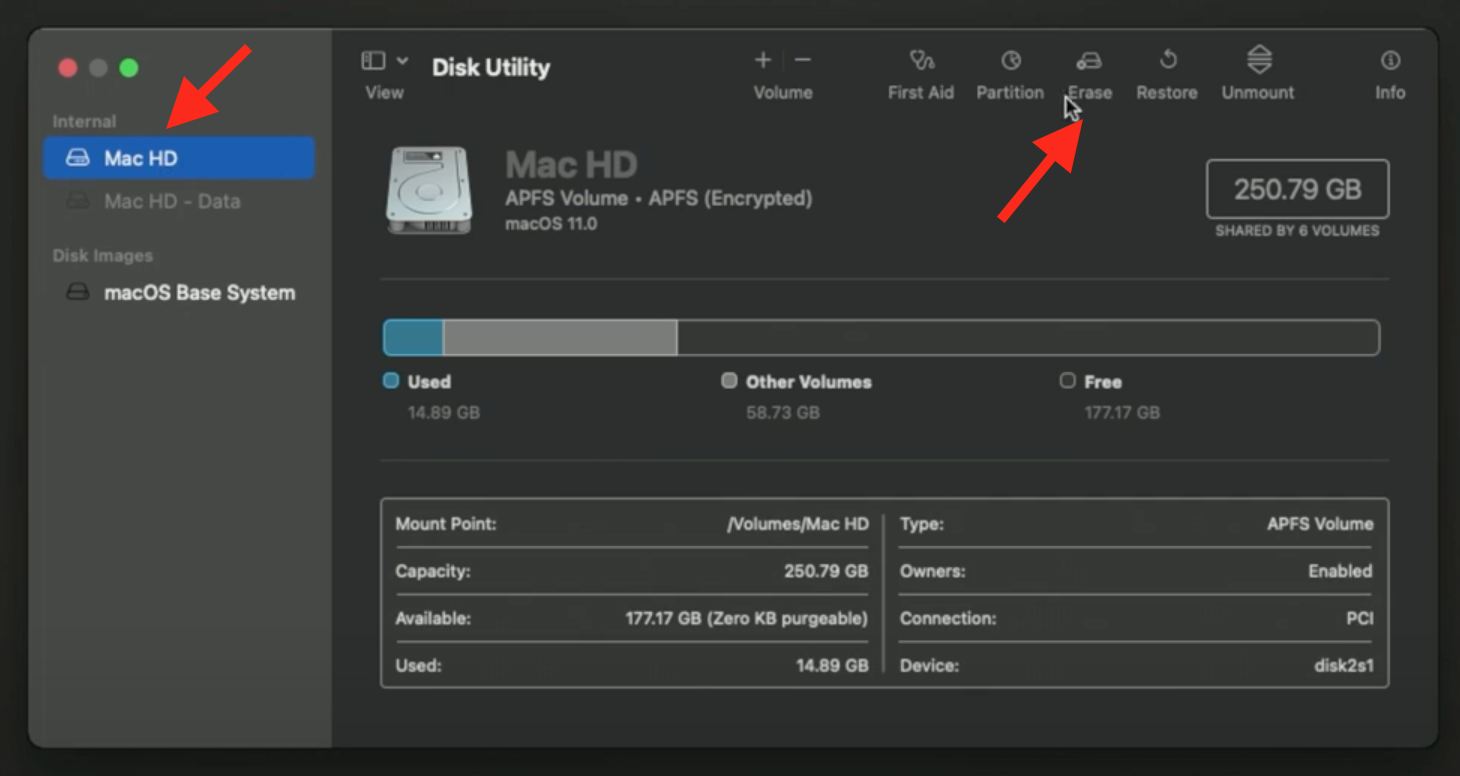Viewport: 1460px width, 776px height.
Task: Click the APFS Volume • APFS (Encrypted) subtitle
Action: 659,198
